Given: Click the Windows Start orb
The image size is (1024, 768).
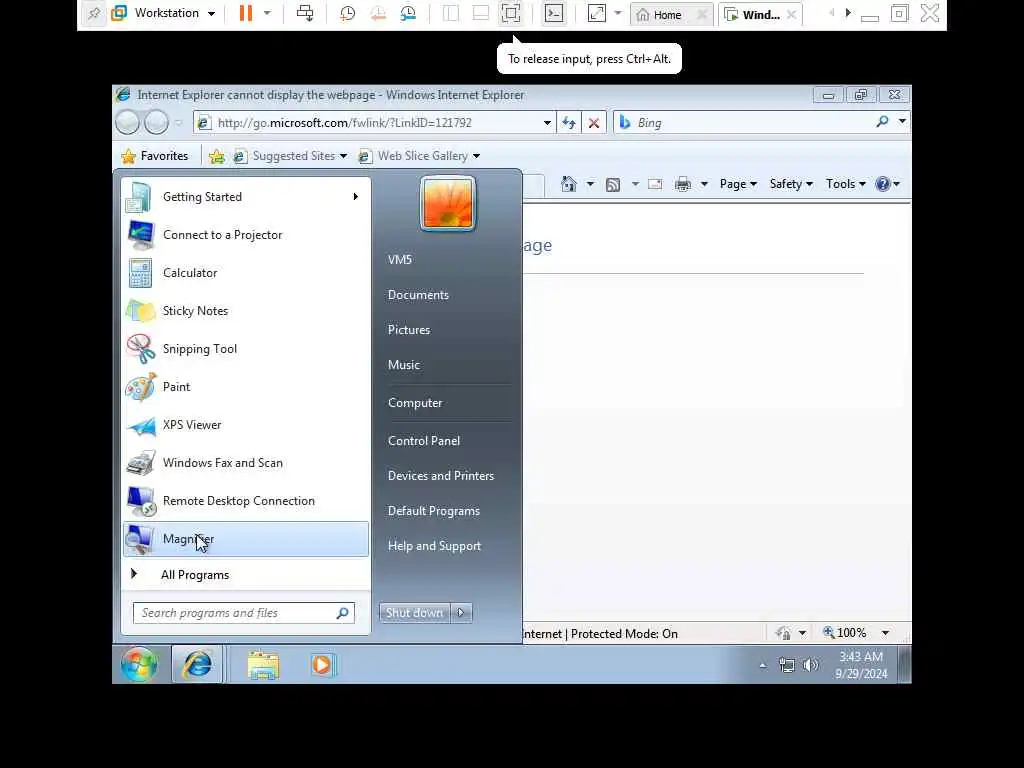Looking at the screenshot, I should coord(139,665).
